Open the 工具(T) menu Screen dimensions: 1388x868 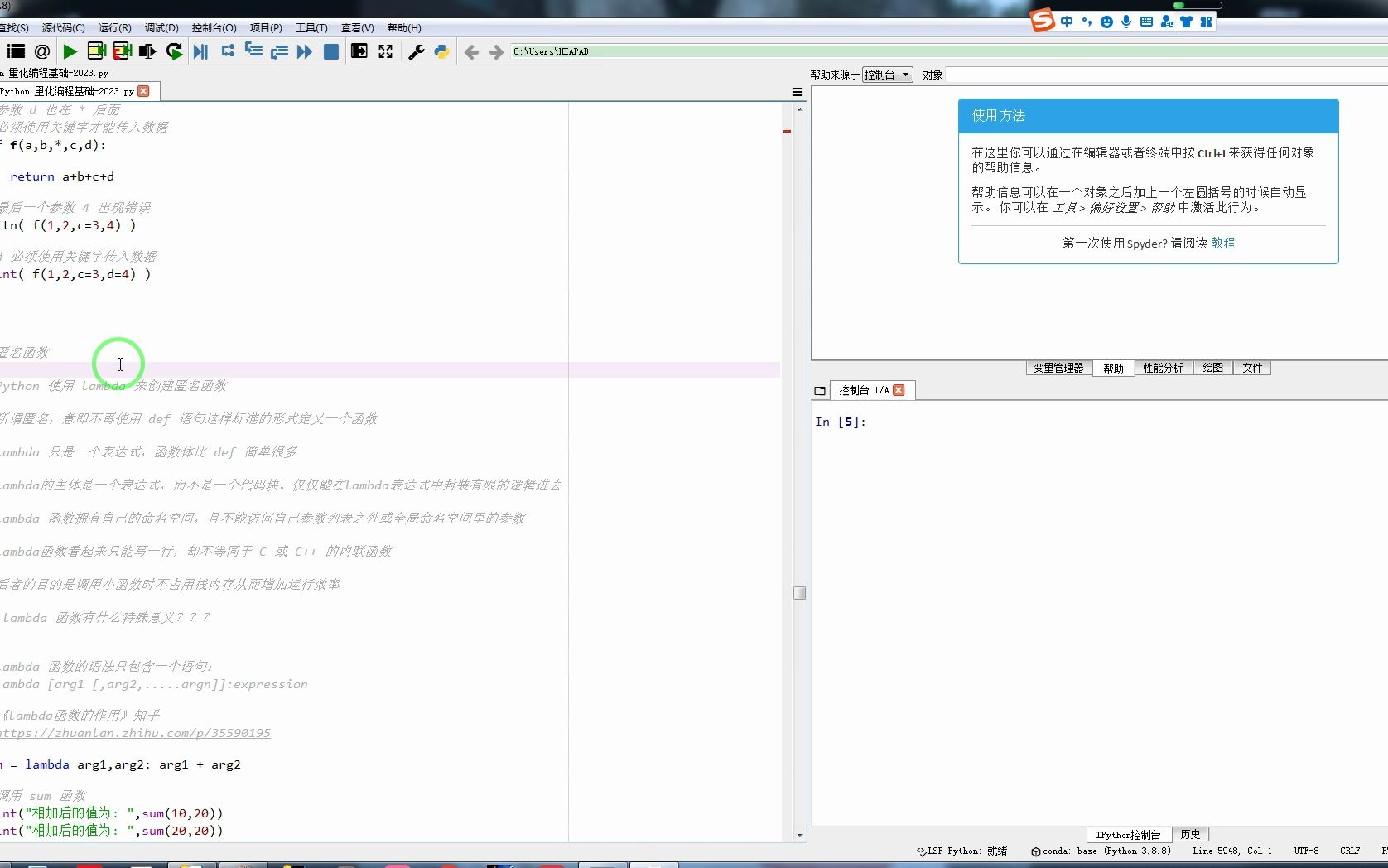311,27
